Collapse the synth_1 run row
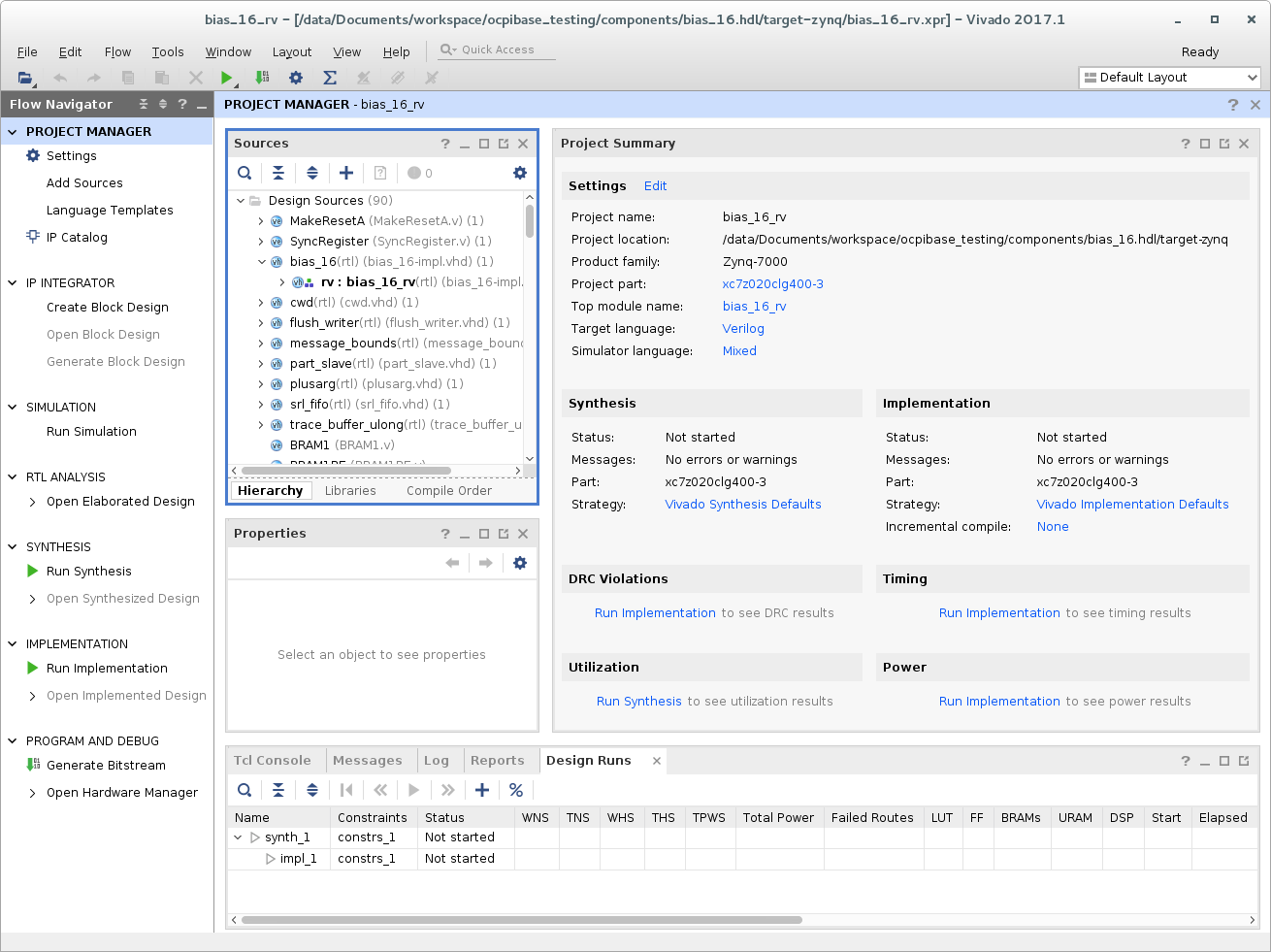This screenshot has height=952, width=1271. click(x=238, y=837)
